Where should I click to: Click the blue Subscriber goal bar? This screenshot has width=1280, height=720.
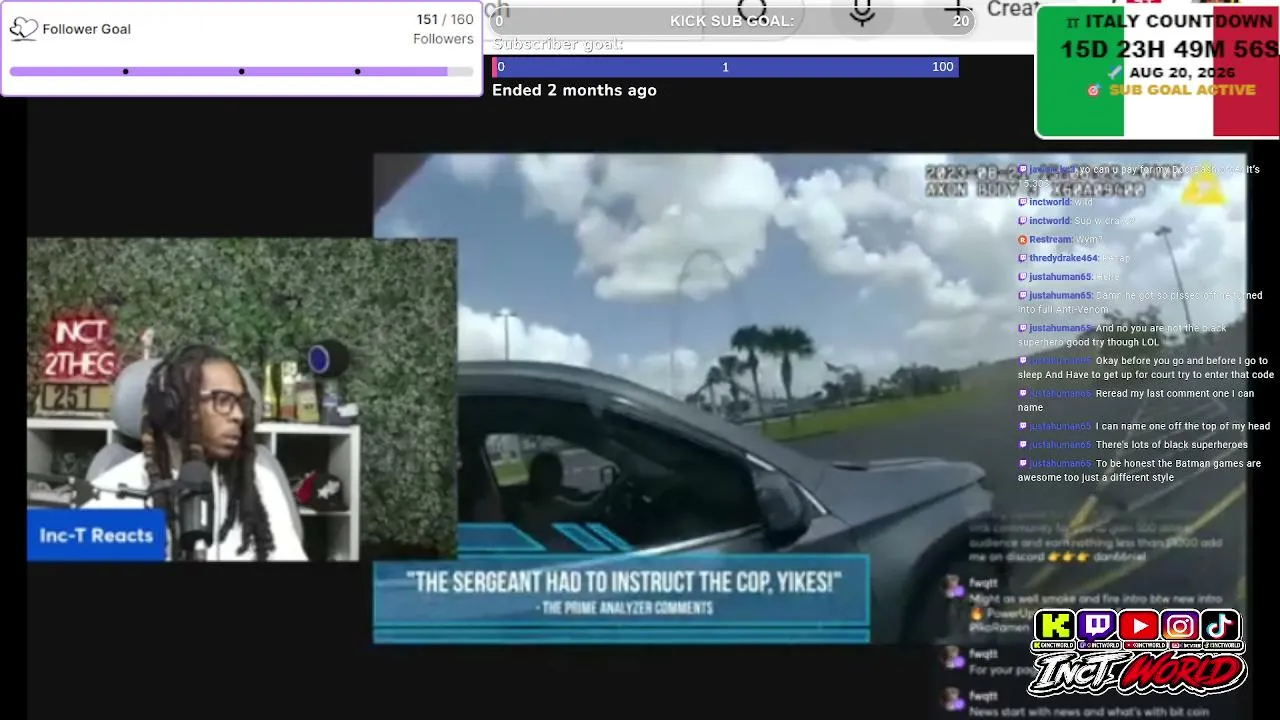(726, 67)
